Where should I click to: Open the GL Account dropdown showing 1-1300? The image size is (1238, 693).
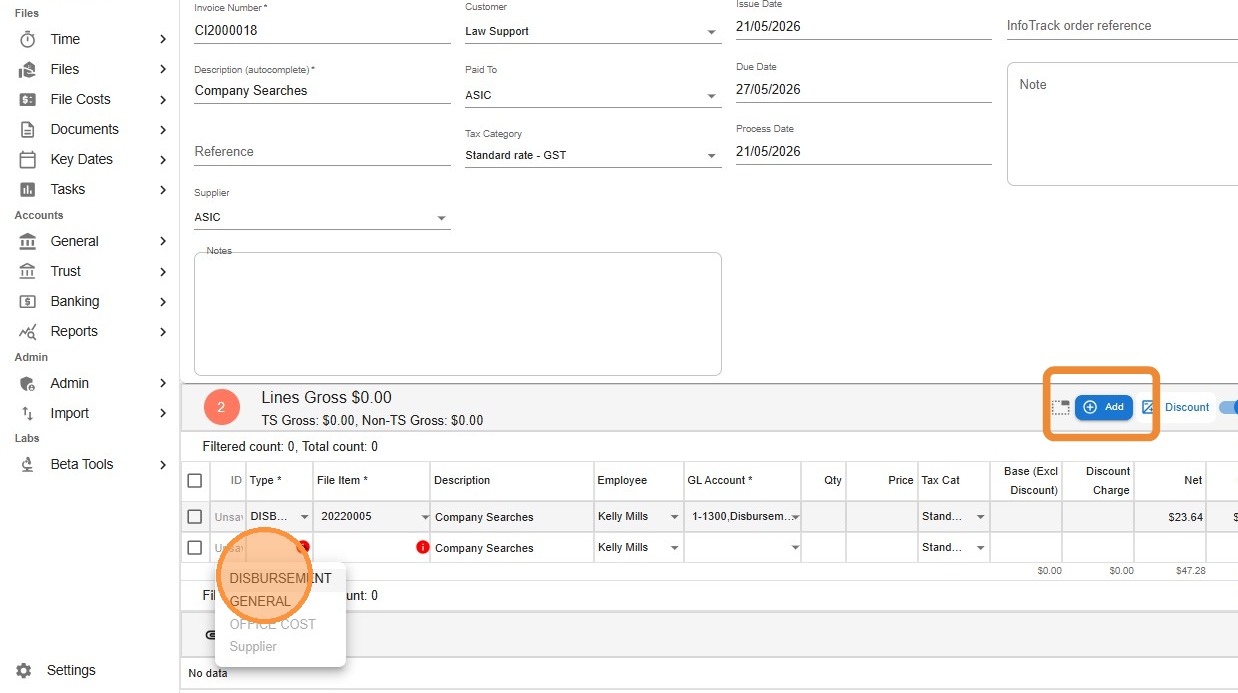coord(744,517)
